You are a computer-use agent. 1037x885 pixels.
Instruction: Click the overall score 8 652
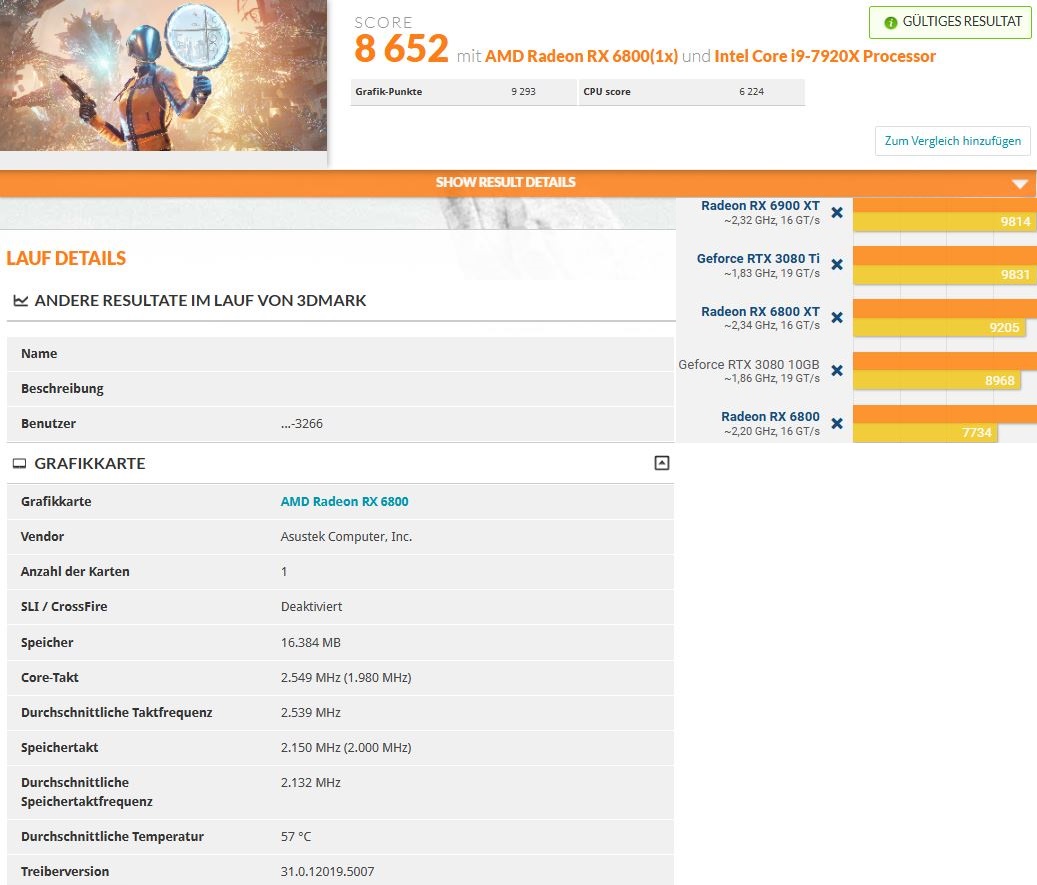pos(401,48)
